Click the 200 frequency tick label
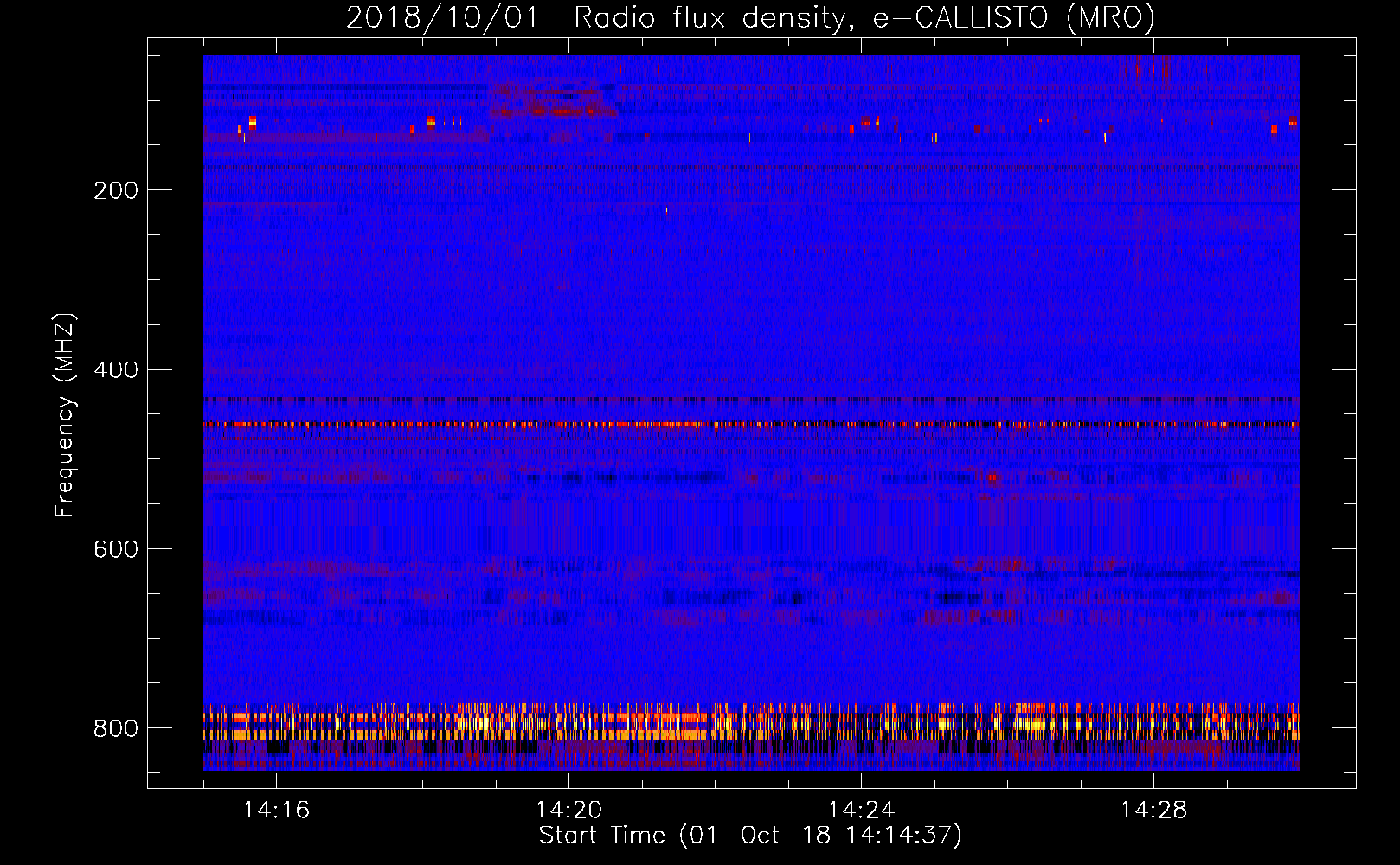The width and height of the screenshot is (1400, 865). 116,190
